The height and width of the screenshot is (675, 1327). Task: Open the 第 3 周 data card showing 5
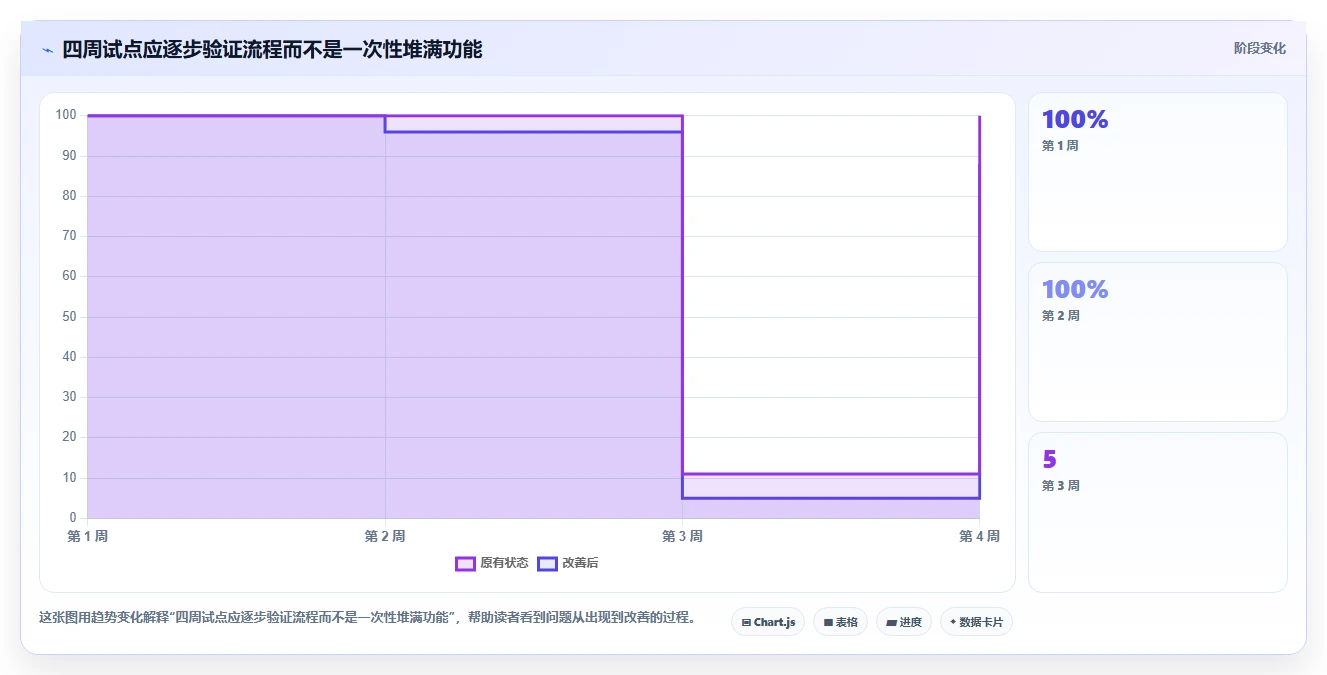(1158, 512)
